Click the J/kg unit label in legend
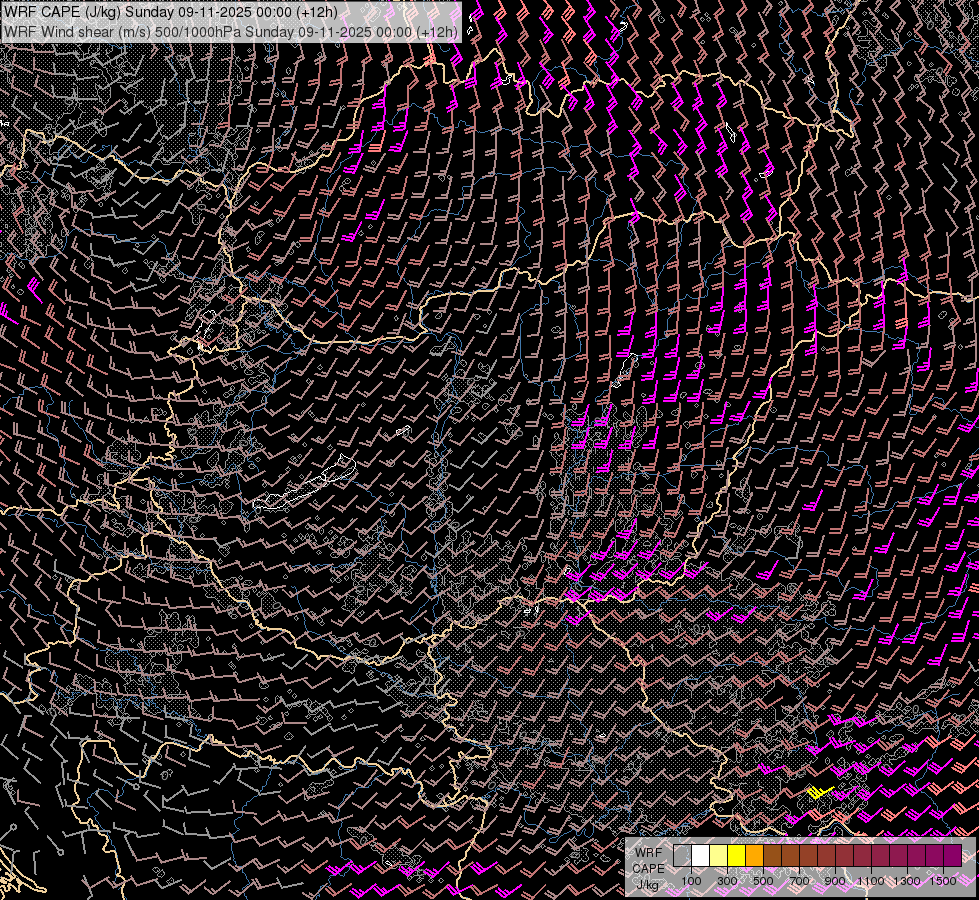The height and width of the screenshot is (900, 979). tap(648, 885)
